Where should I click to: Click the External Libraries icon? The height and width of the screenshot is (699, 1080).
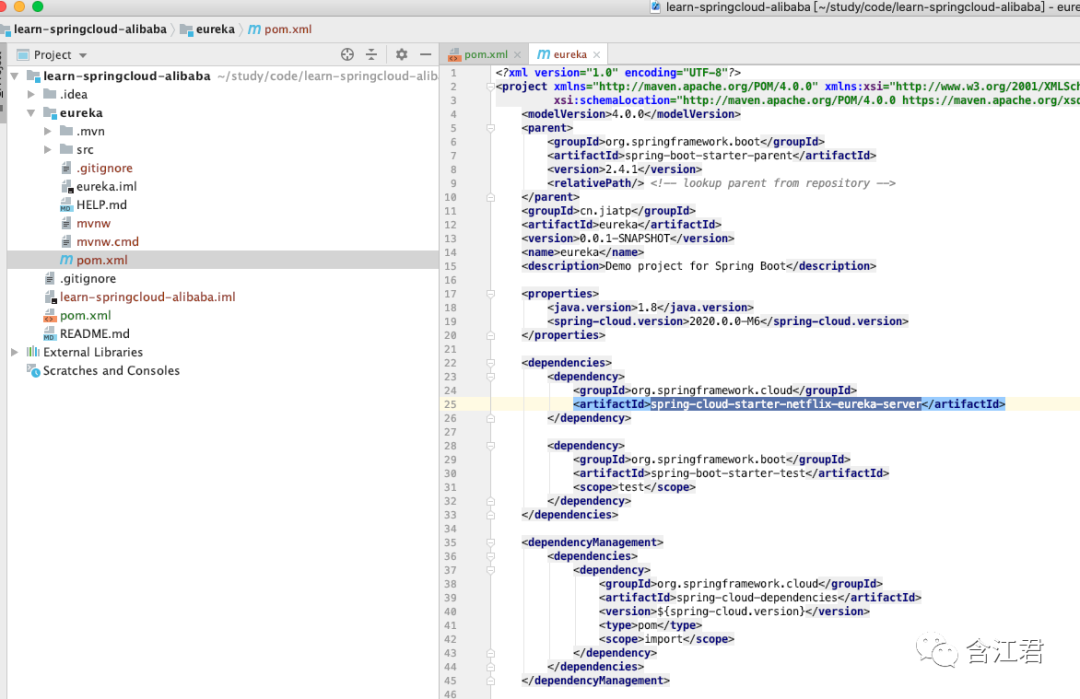pos(33,352)
